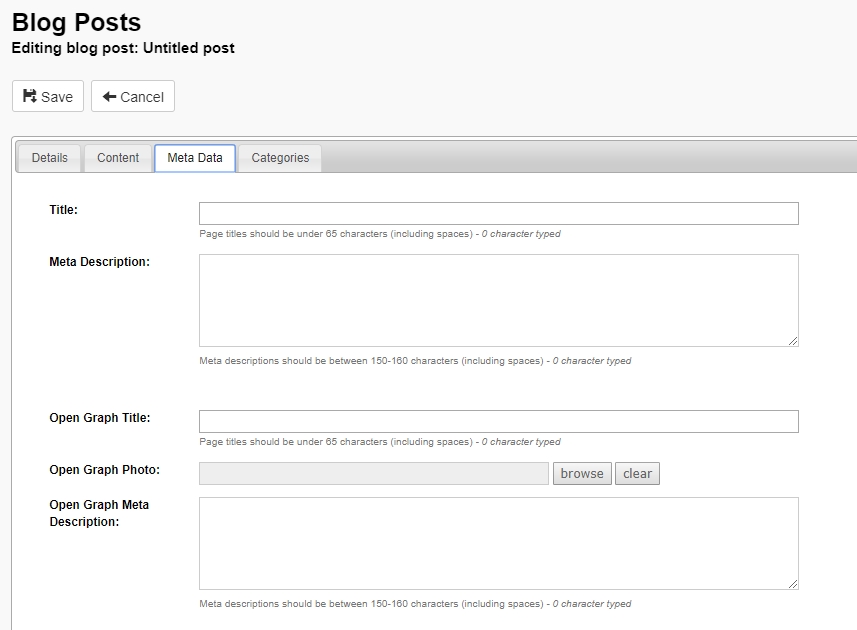This screenshot has width=857, height=630.
Task: Focus the Open Graph Title field
Action: coord(498,422)
